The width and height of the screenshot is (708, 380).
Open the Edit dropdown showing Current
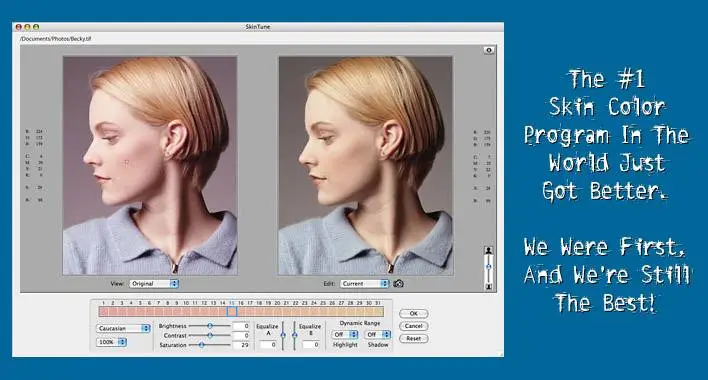click(364, 283)
